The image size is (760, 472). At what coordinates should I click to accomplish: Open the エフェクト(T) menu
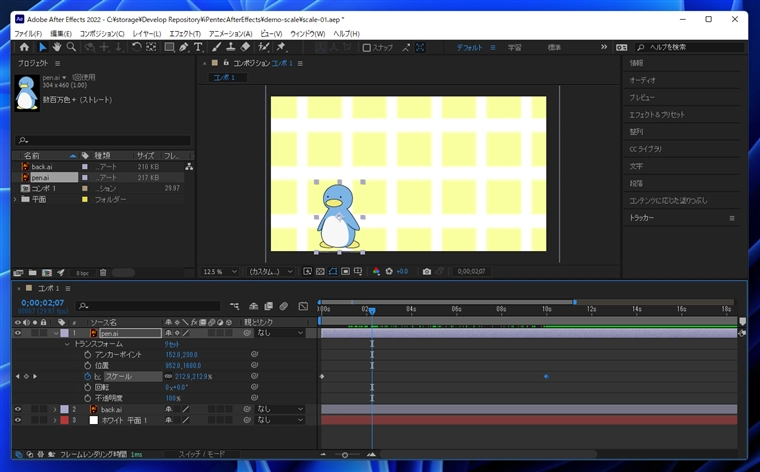pyautogui.click(x=184, y=34)
